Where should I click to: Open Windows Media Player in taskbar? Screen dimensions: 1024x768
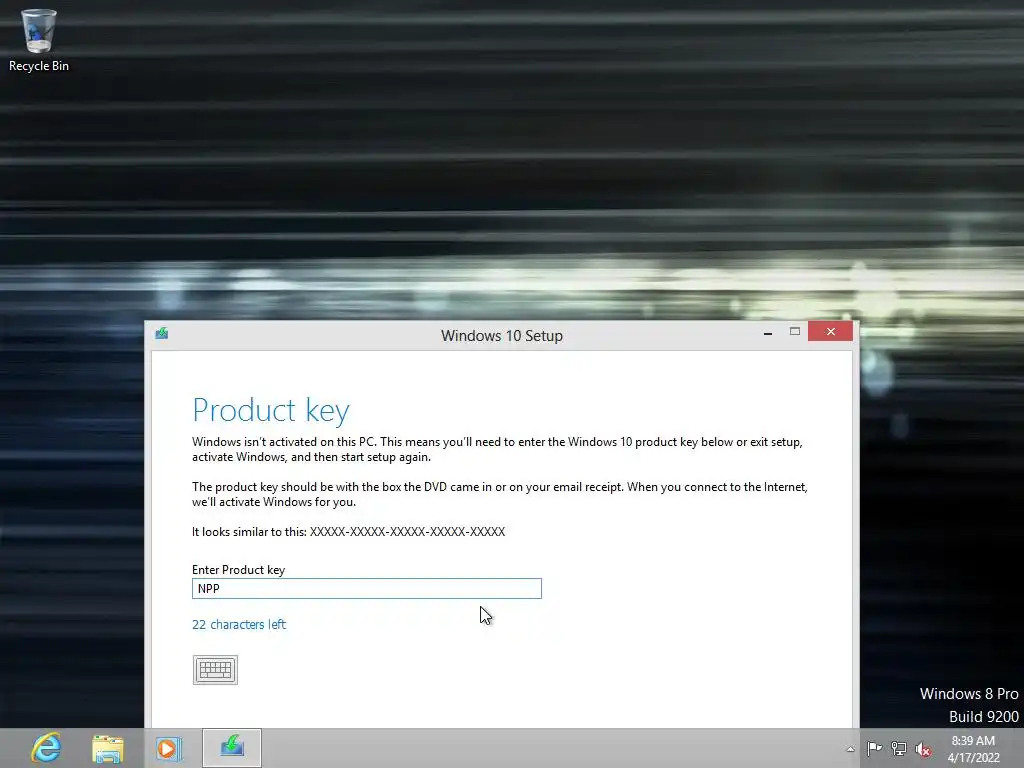[168, 748]
